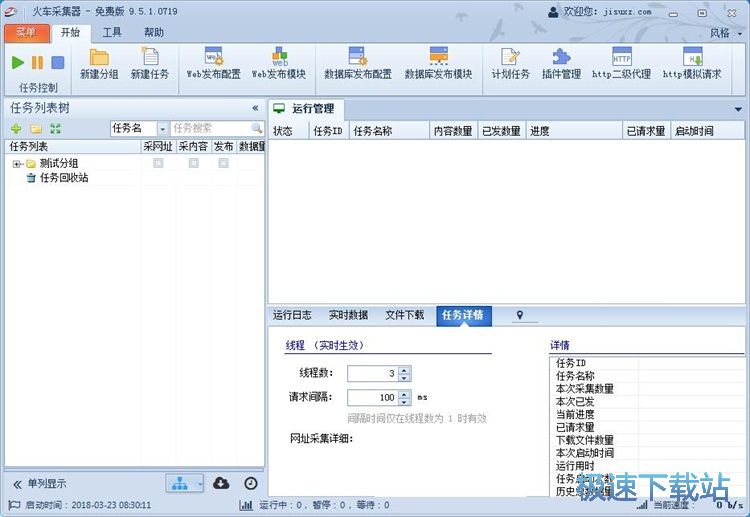Expand the 测试分组 tree node

[17, 164]
